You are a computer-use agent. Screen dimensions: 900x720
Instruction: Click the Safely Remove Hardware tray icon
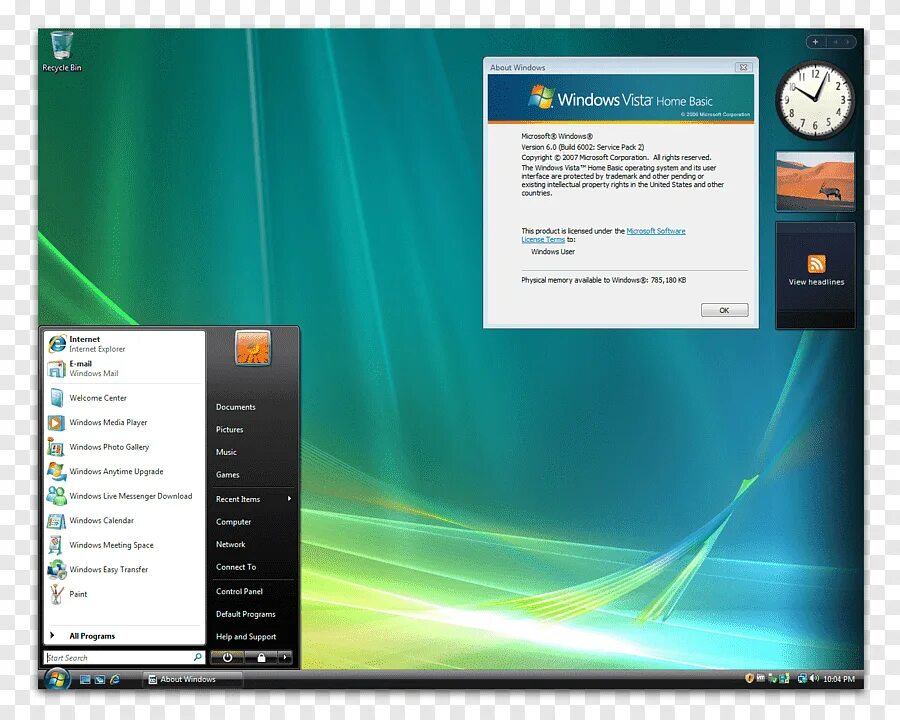pyautogui.click(x=773, y=679)
